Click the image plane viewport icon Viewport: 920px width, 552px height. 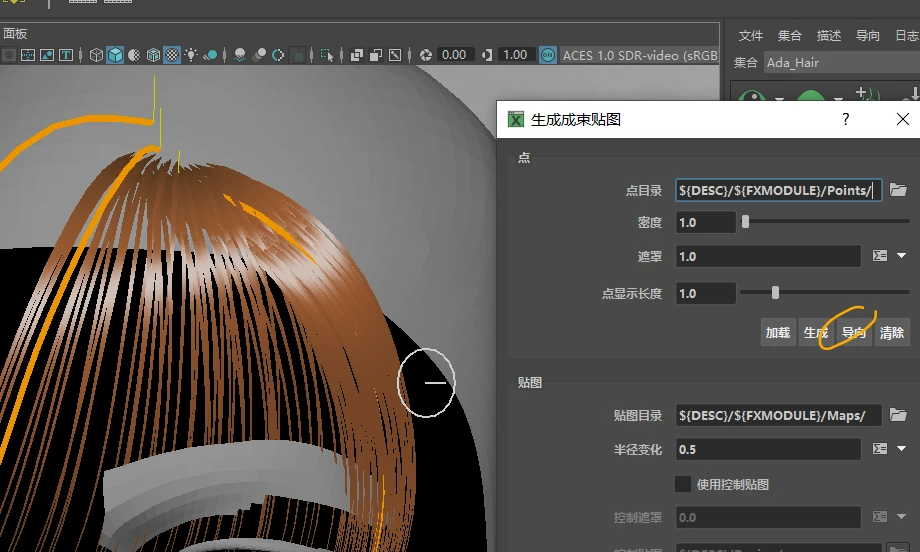(47, 55)
